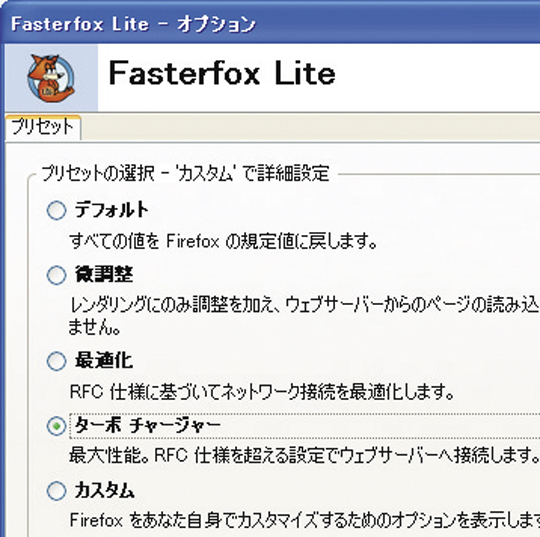Choose the 微調整 radio button circle
The height and width of the screenshot is (537, 540).
click(56, 275)
